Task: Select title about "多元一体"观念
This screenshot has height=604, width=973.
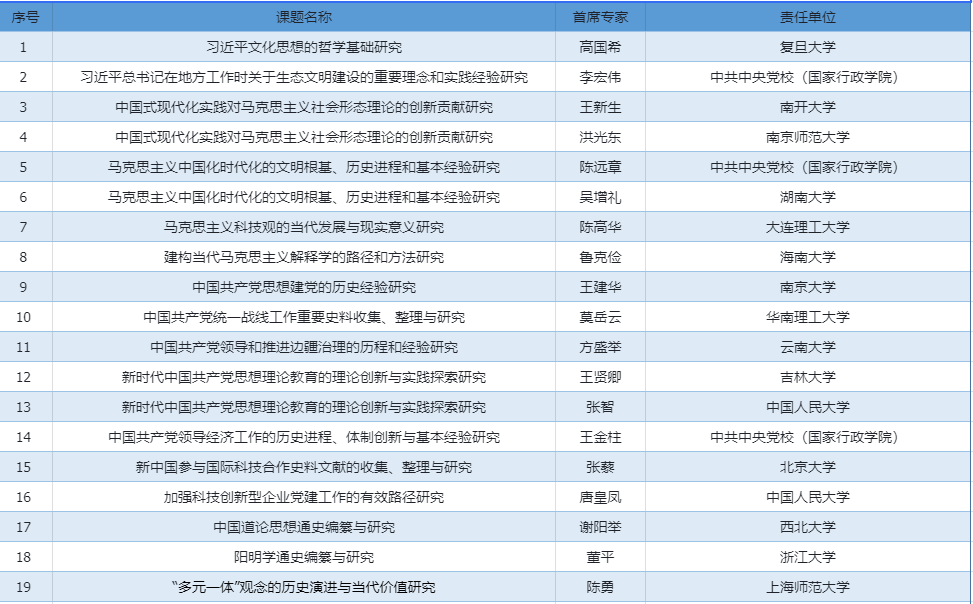Action: (304, 587)
